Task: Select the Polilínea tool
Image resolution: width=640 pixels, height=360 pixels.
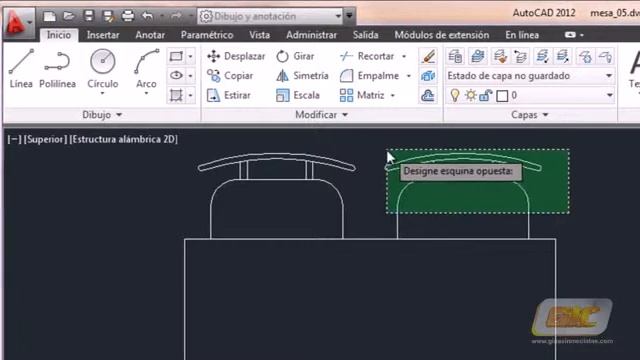Action: pos(58,68)
